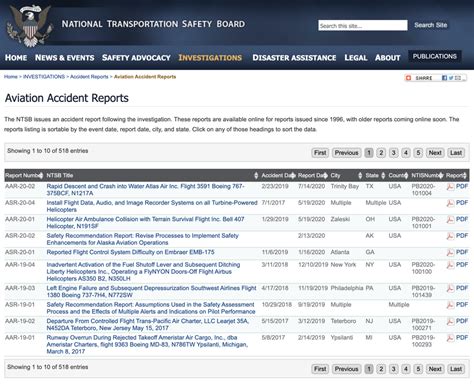Open Safety Advocacy menu

pos(136,58)
